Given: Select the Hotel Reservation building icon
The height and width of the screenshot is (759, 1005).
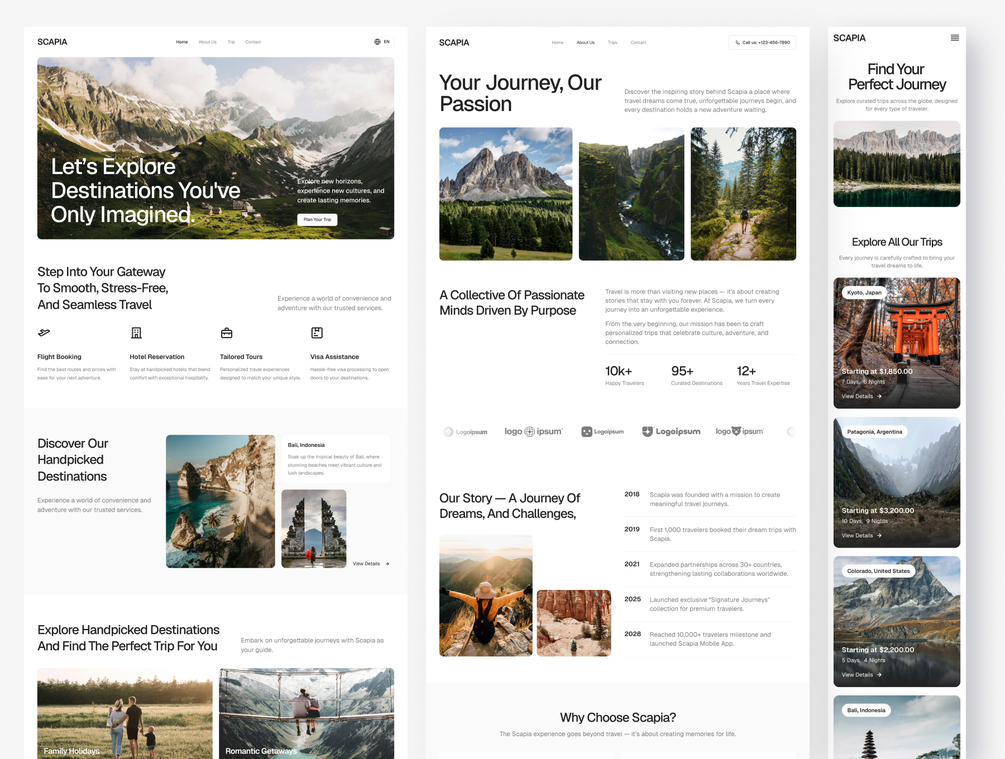Looking at the screenshot, I should point(136,333).
